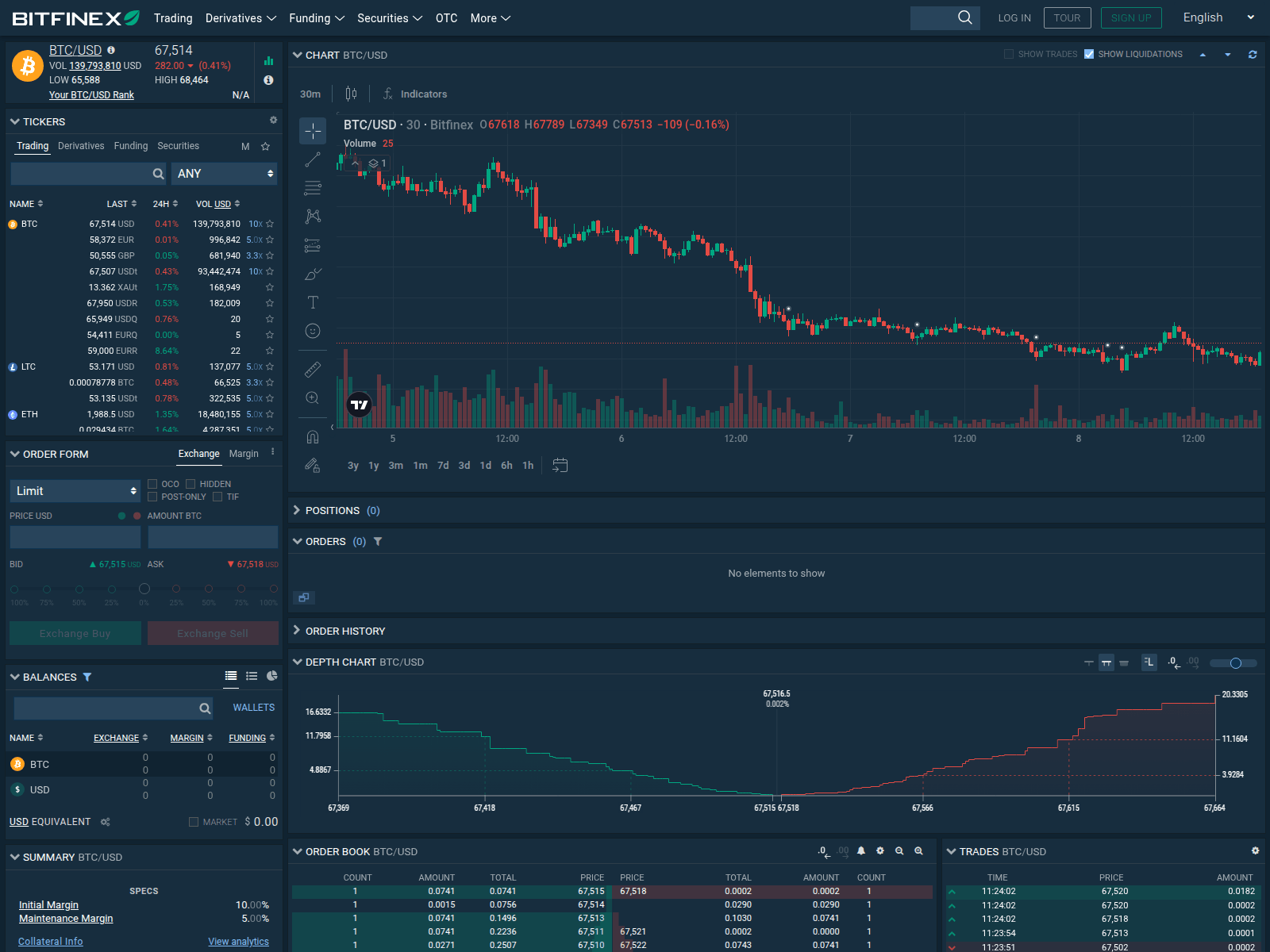Open the View analytics link in the Summary panel
The width and height of the screenshot is (1270, 952).
click(x=238, y=941)
